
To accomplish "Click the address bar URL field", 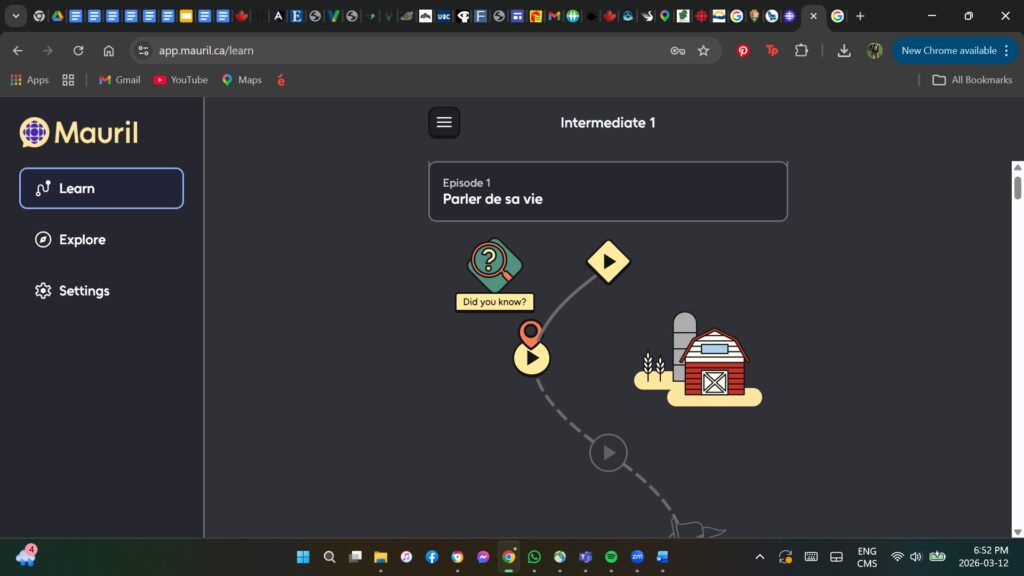I will click(x=400, y=50).
